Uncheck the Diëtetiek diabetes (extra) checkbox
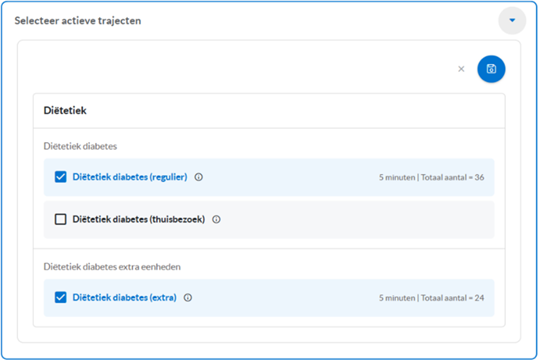 [x=61, y=298]
